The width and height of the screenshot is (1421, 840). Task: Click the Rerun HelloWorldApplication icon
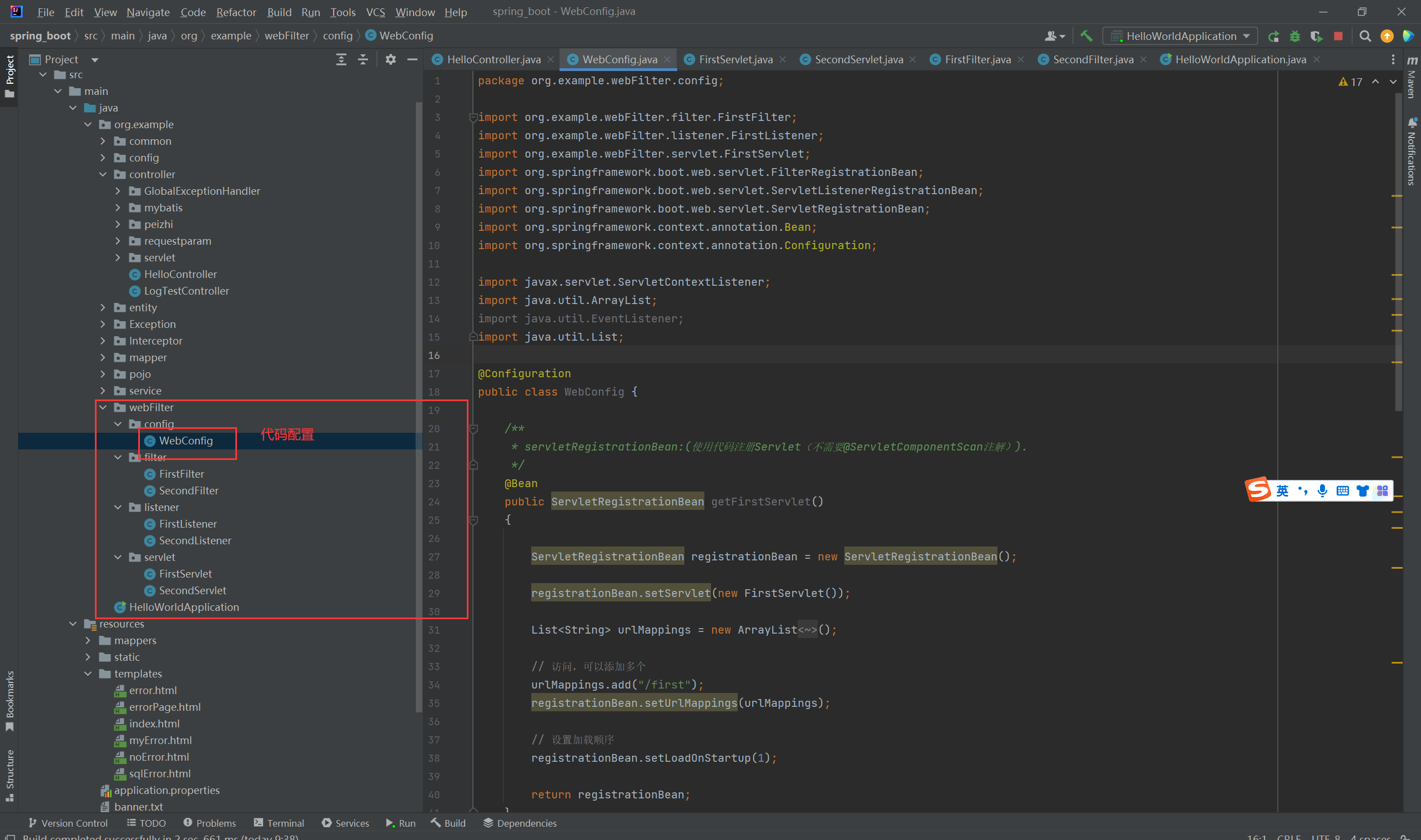1273,36
